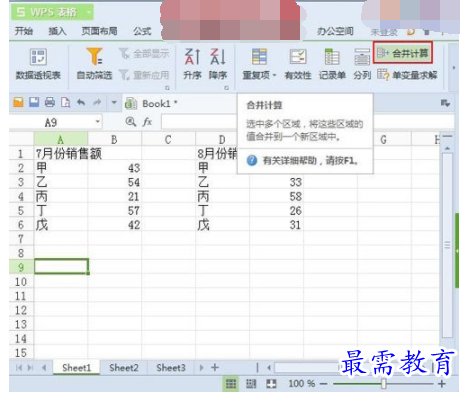This screenshot has width=463, height=394.
Task: Open the 重复项 duplicates tool
Action: [x=259, y=65]
